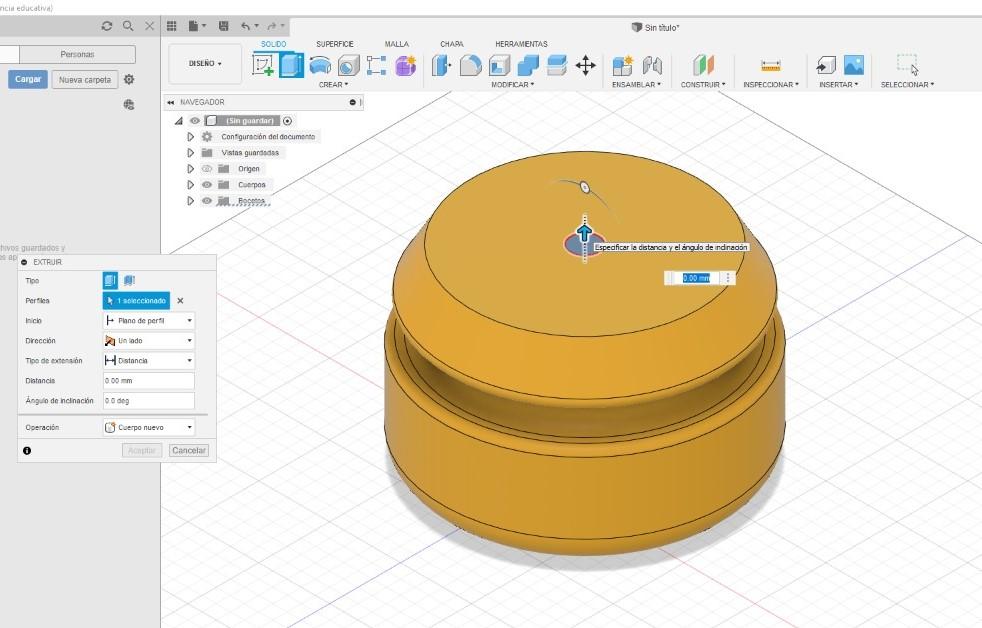Open data panel settings gear
The width and height of the screenshot is (982, 628).
(129, 80)
